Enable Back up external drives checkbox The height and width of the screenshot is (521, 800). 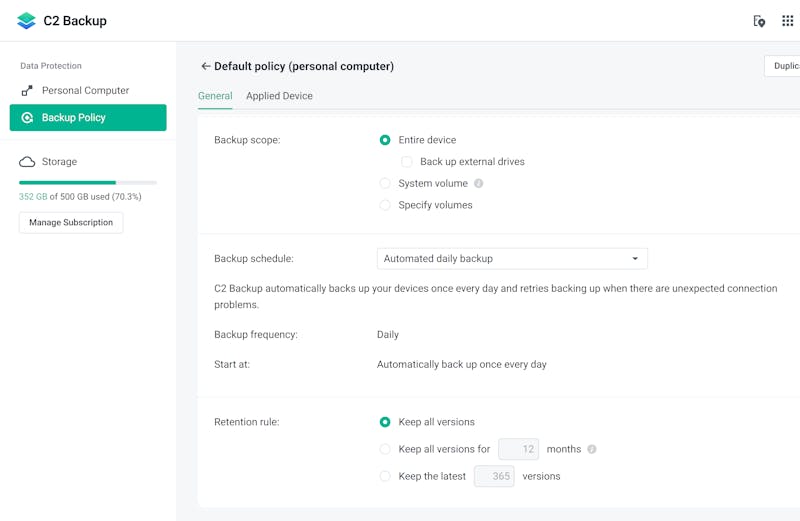[x=407, y=162]
